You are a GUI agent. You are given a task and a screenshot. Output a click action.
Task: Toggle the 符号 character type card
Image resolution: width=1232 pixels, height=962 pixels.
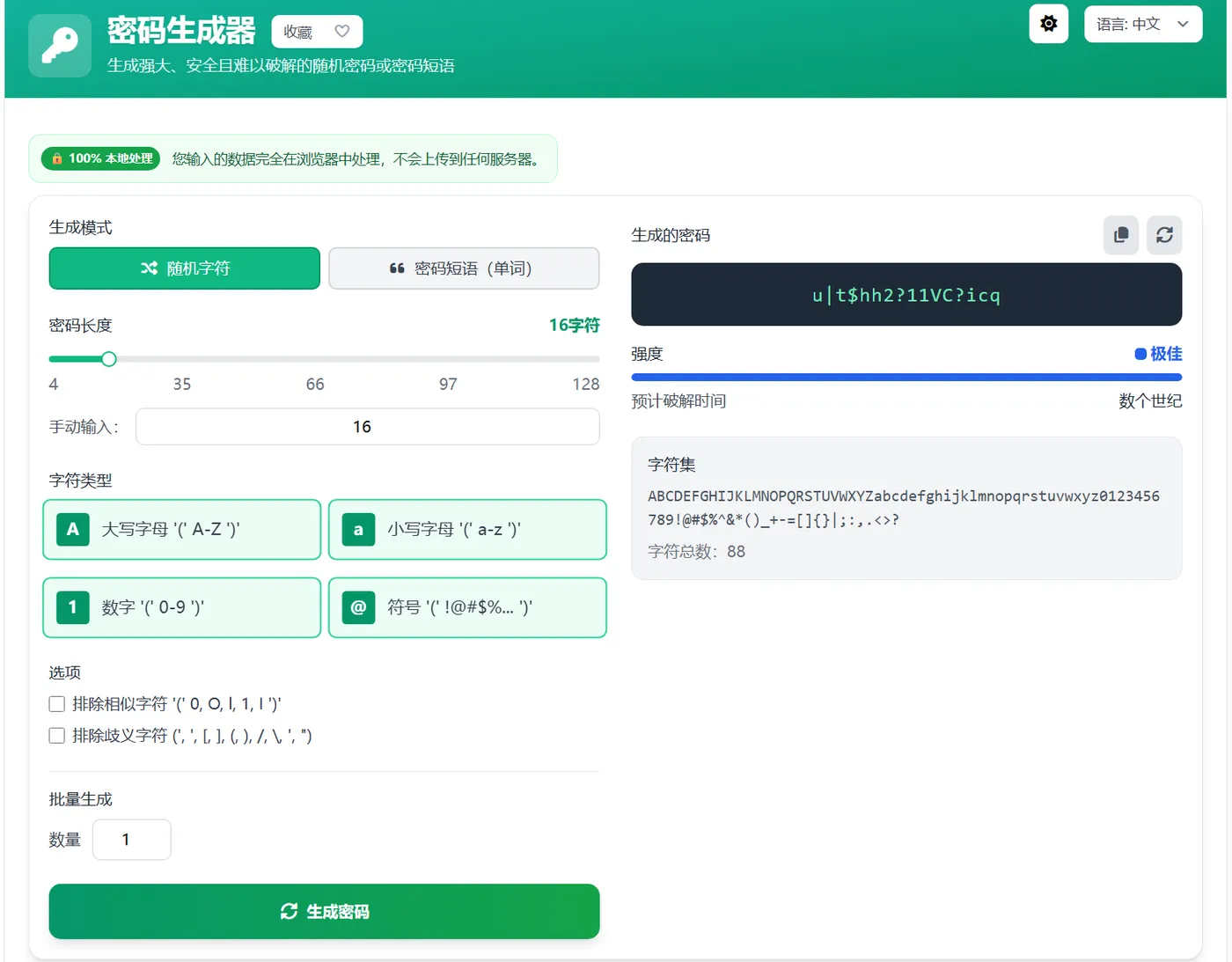coord(467,607)
